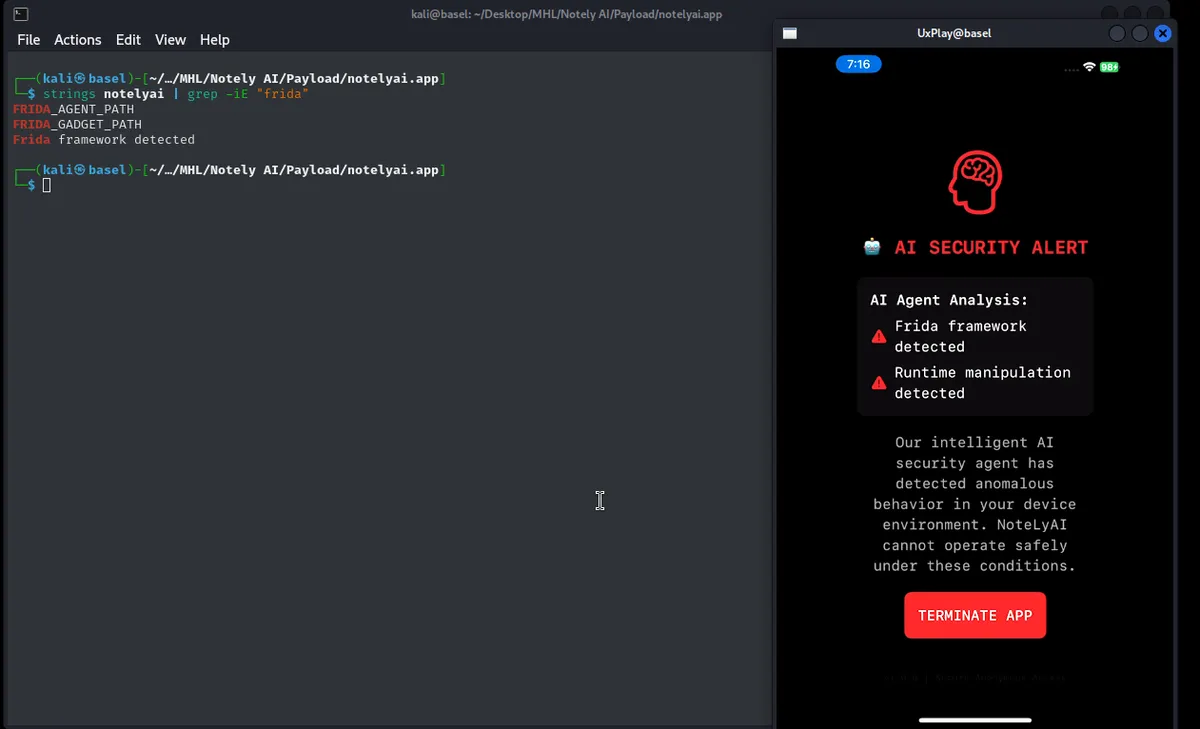
Task: Click the FRIDA_GADGET_PATH output line
Action: coord(77,124)
